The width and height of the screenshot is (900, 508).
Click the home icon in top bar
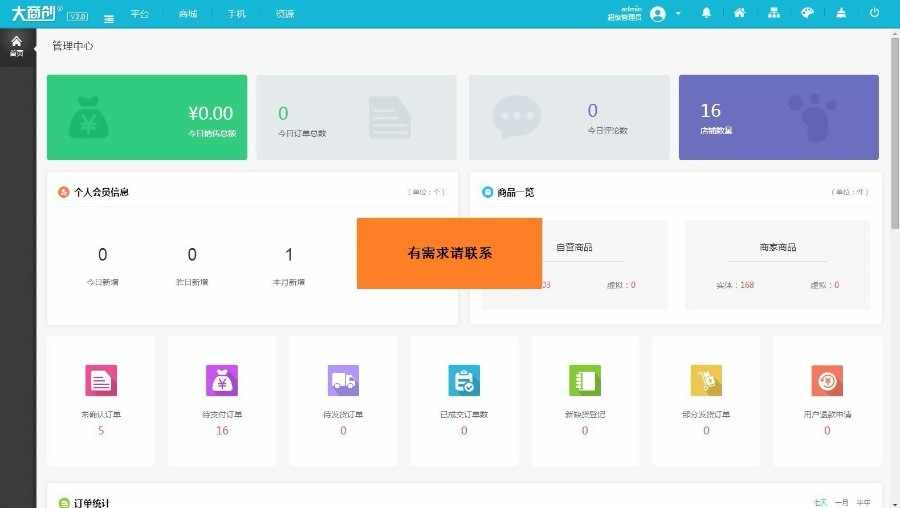[x=740, y=13]
